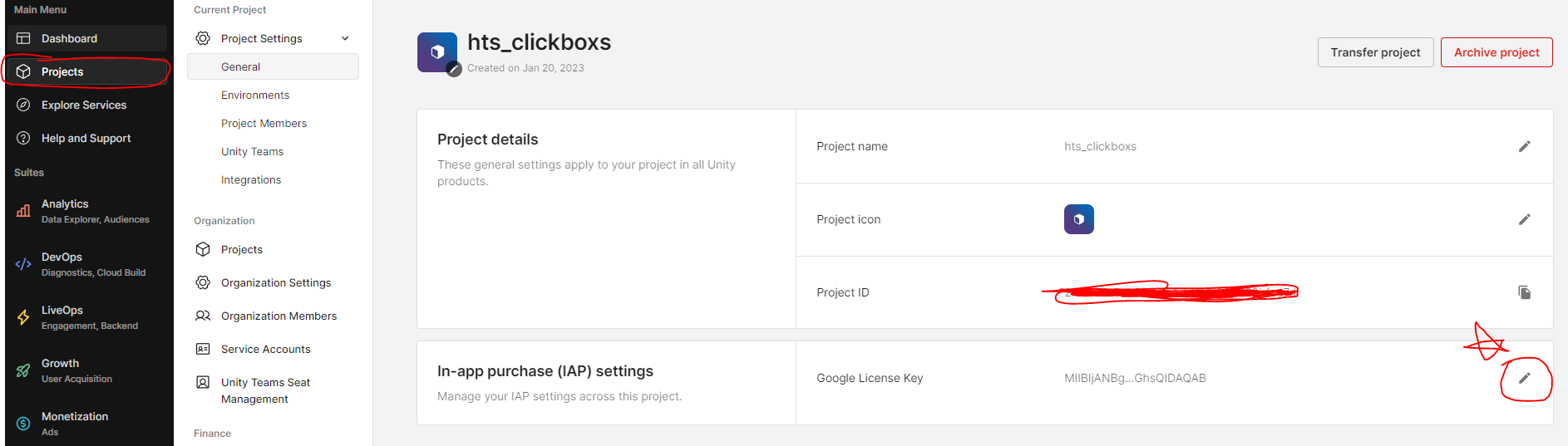Click the Analytics bar chart icon
This screenshot has height=446, width=1568.
23,211
